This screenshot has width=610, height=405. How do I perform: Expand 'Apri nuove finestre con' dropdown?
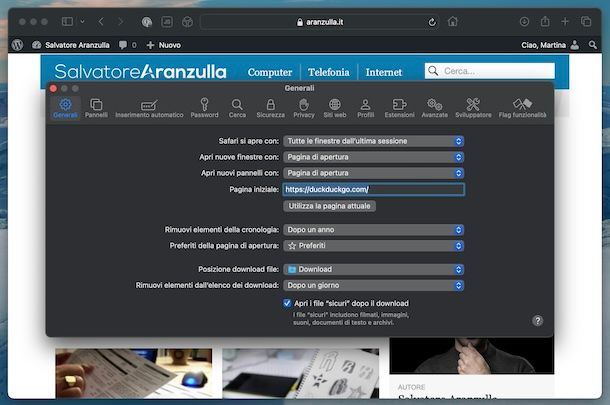[x=373, y=157]
